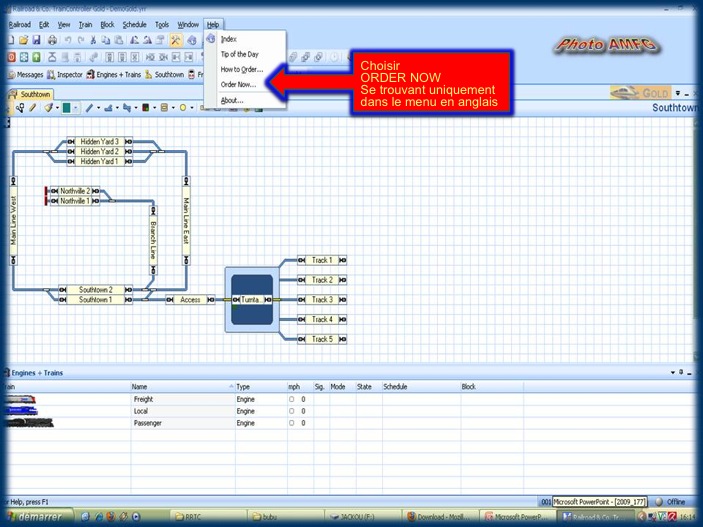Click the Print icon
This screenshot has height=527, width=703.
click(x=52, y=40)
